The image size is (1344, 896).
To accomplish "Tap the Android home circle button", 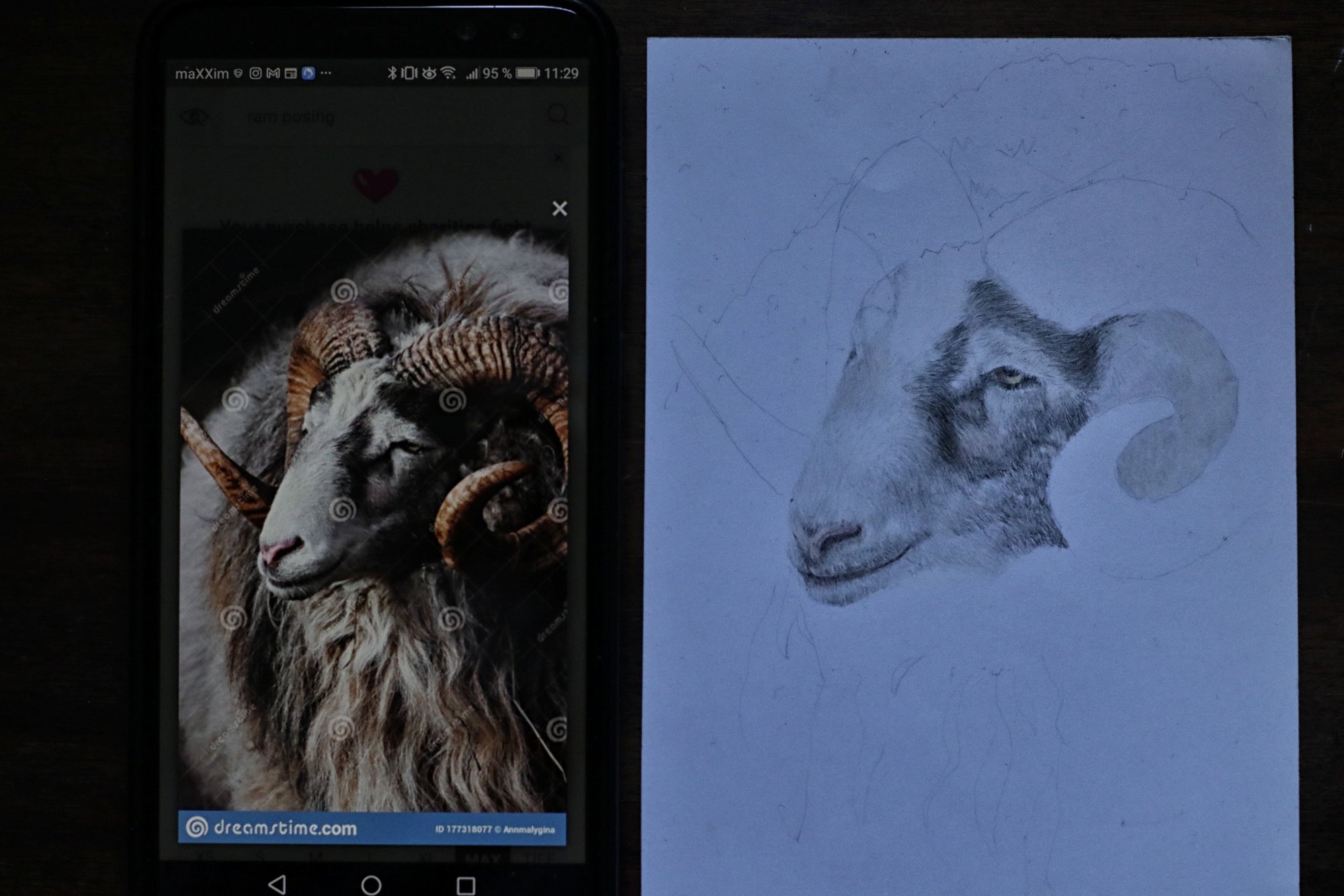I will click(x=371, y=885).
